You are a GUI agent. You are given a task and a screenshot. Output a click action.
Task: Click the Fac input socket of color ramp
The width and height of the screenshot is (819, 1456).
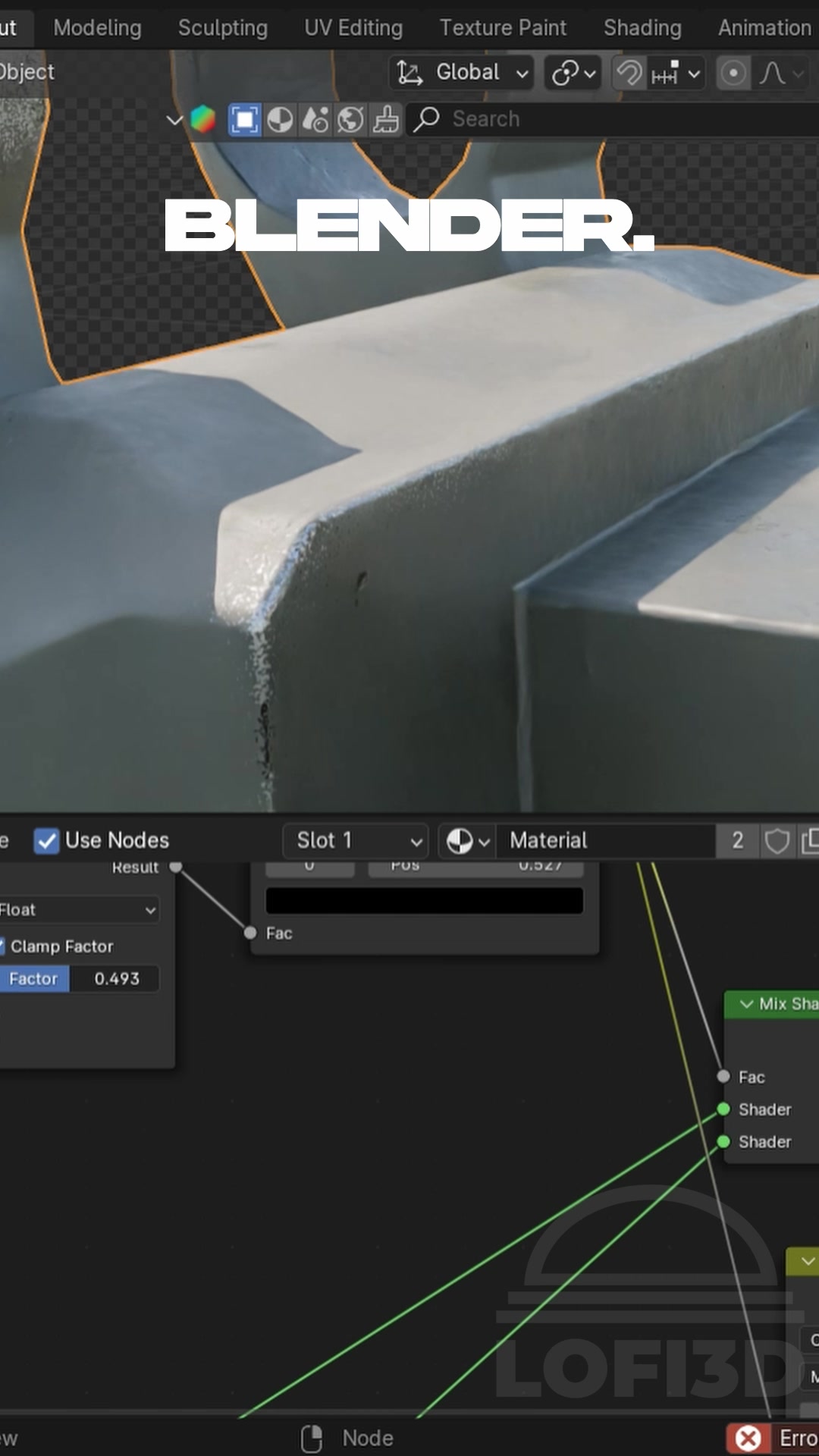[x=250, y=933]
